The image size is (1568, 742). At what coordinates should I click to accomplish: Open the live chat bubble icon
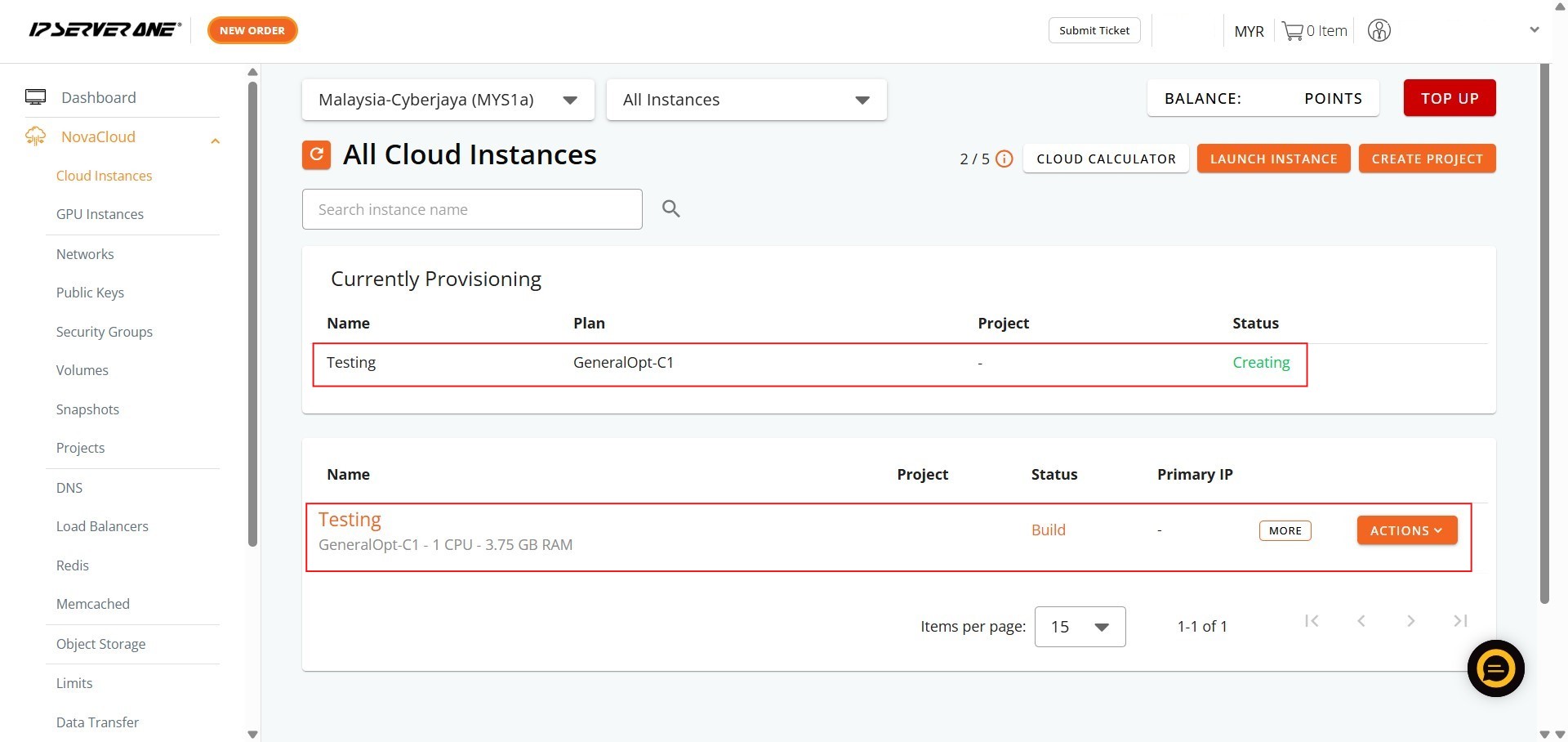(1494, 668)
